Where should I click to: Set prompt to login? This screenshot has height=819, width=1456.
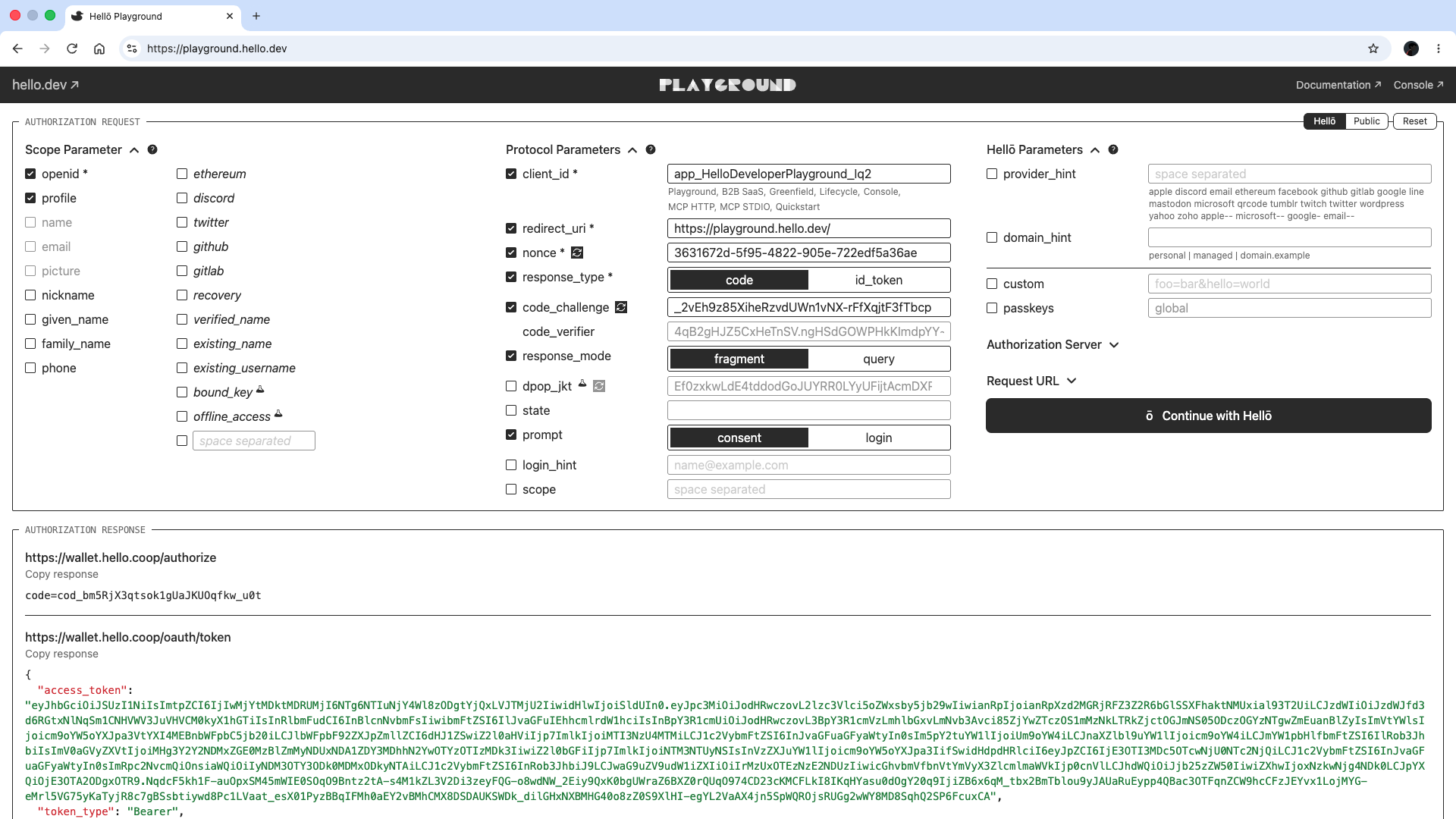(879, 438)
